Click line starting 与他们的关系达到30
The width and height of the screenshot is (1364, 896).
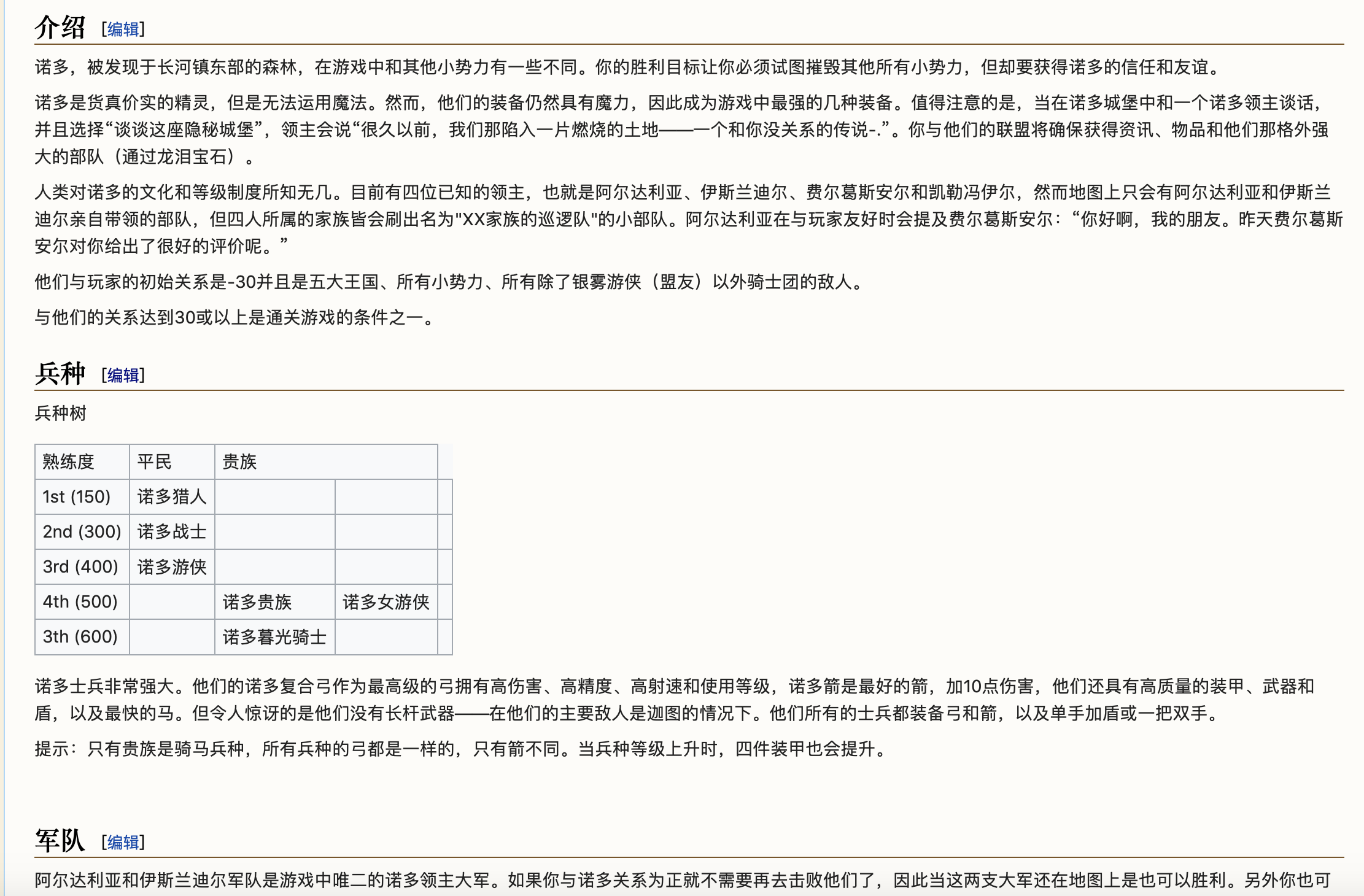(236, 317)
